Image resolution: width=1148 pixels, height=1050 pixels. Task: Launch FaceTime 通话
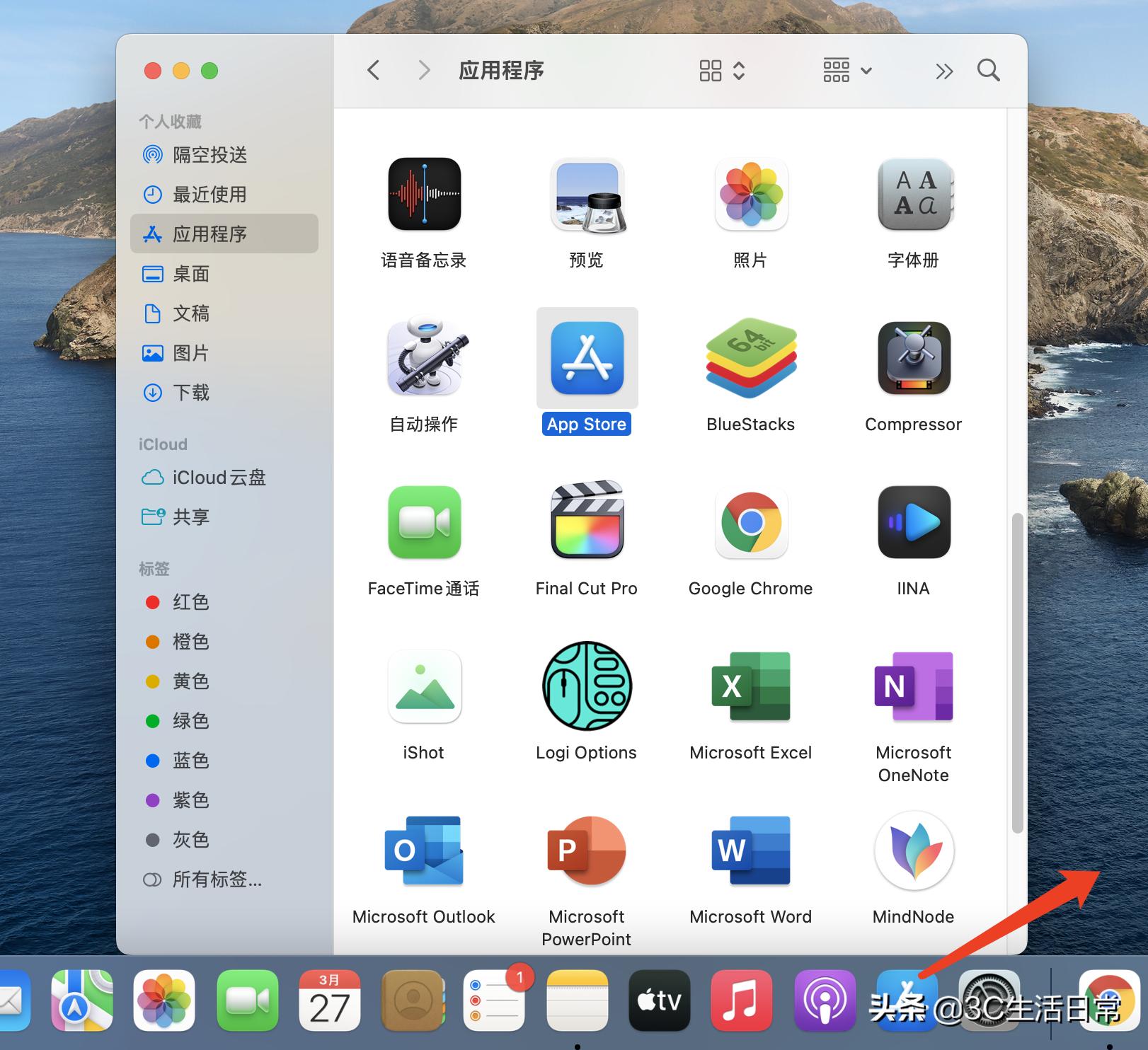[423, 523]
